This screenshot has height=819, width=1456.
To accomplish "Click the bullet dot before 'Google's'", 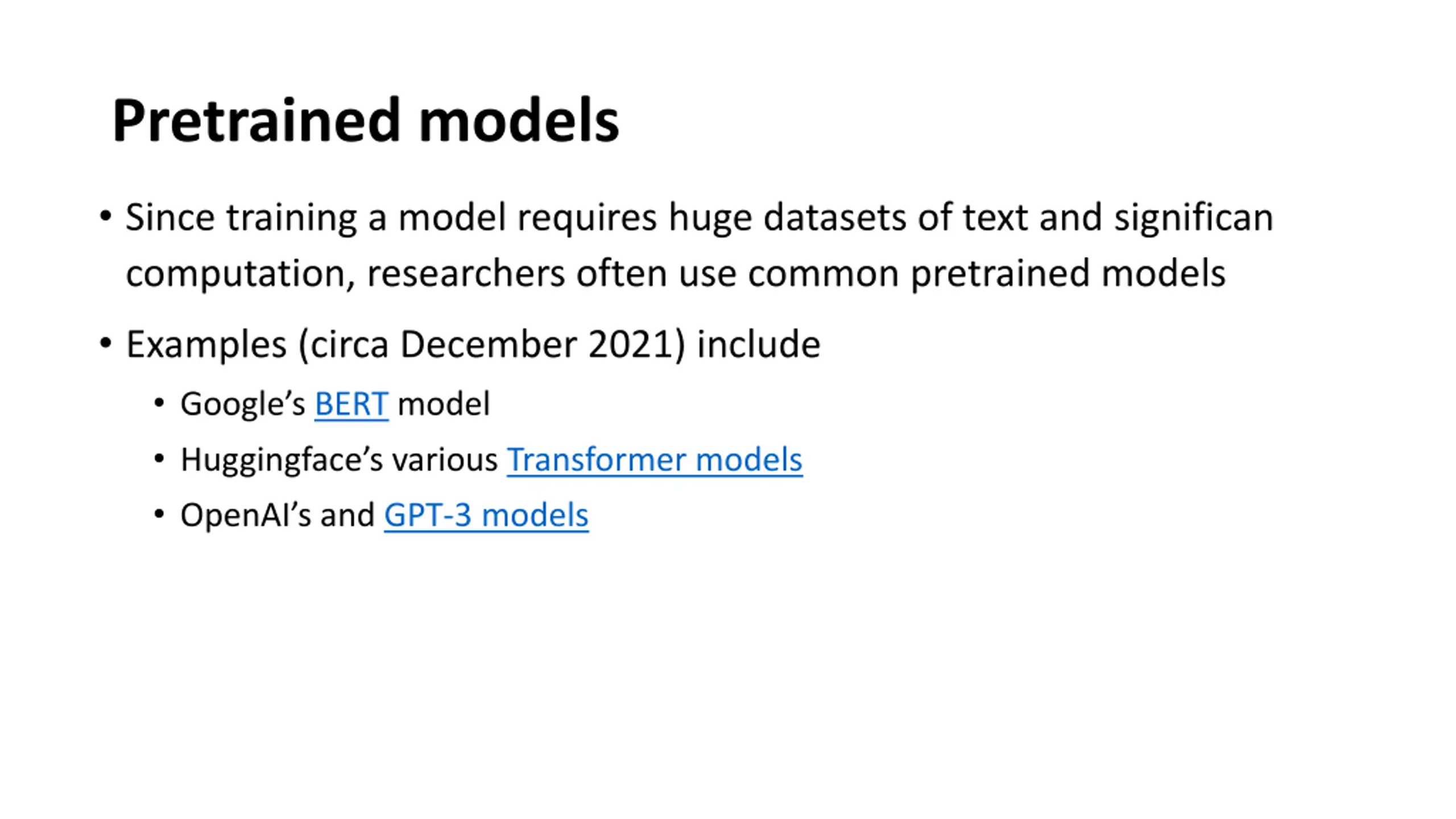I will pyautogui.click(x=159, y=403).
